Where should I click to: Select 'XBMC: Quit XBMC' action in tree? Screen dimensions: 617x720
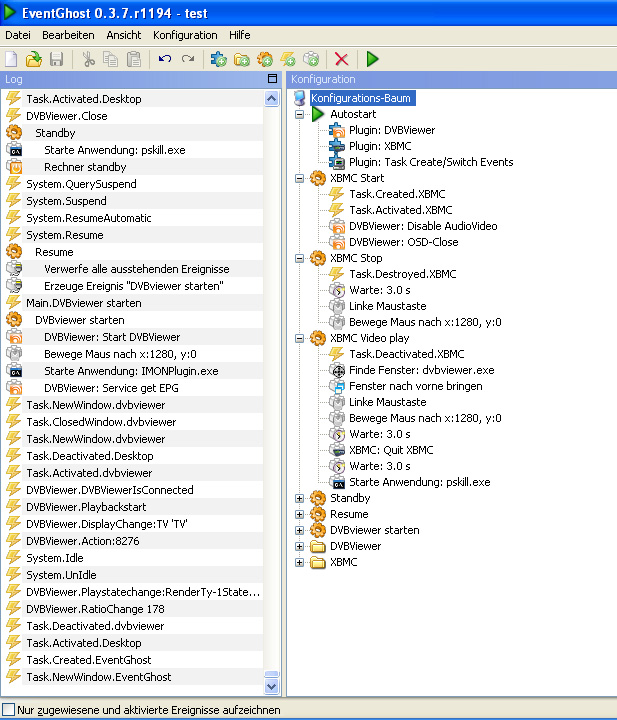tap(391, 450)
